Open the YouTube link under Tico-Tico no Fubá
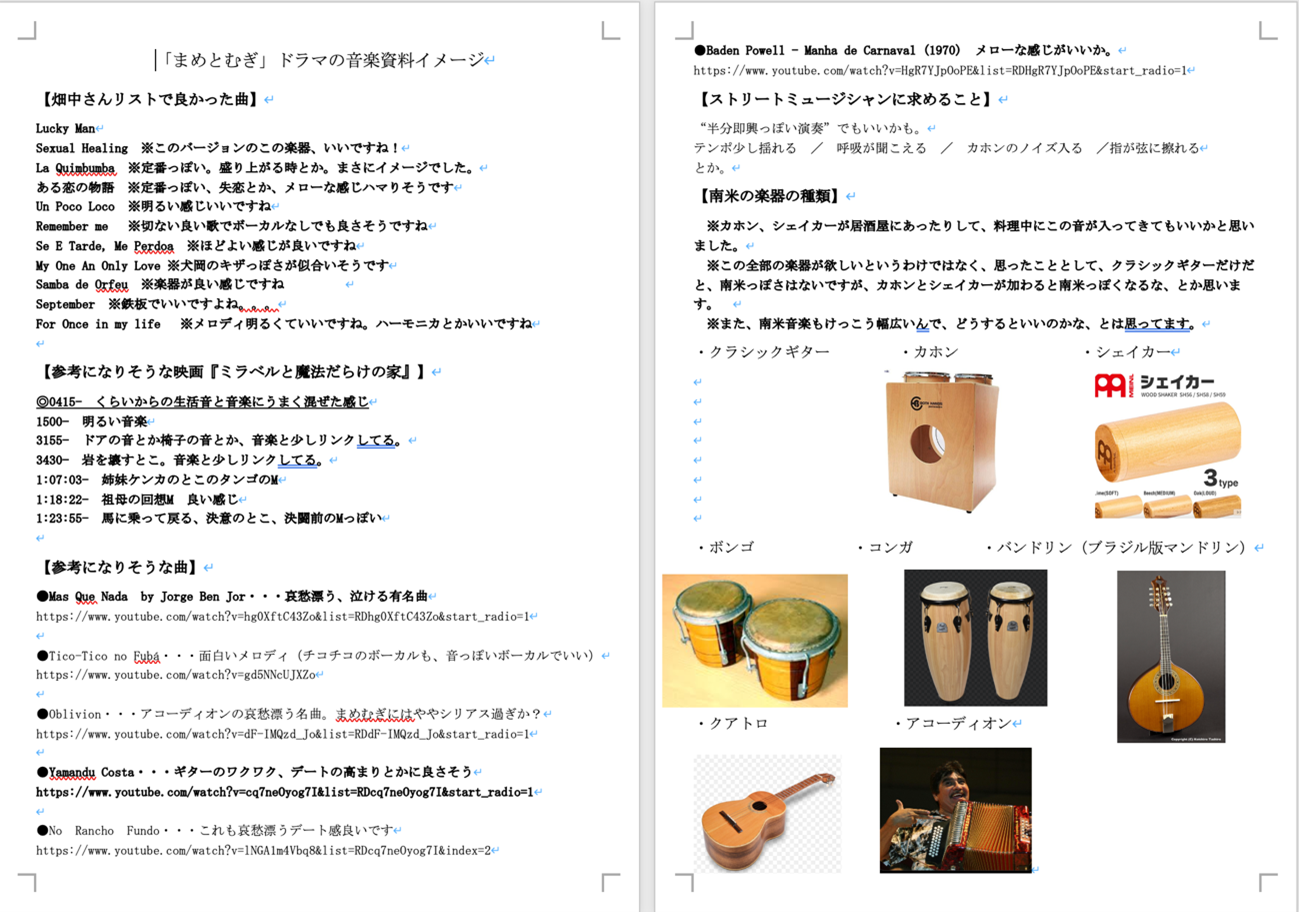Screen dimensions: 1299x912 click(175, 675)
